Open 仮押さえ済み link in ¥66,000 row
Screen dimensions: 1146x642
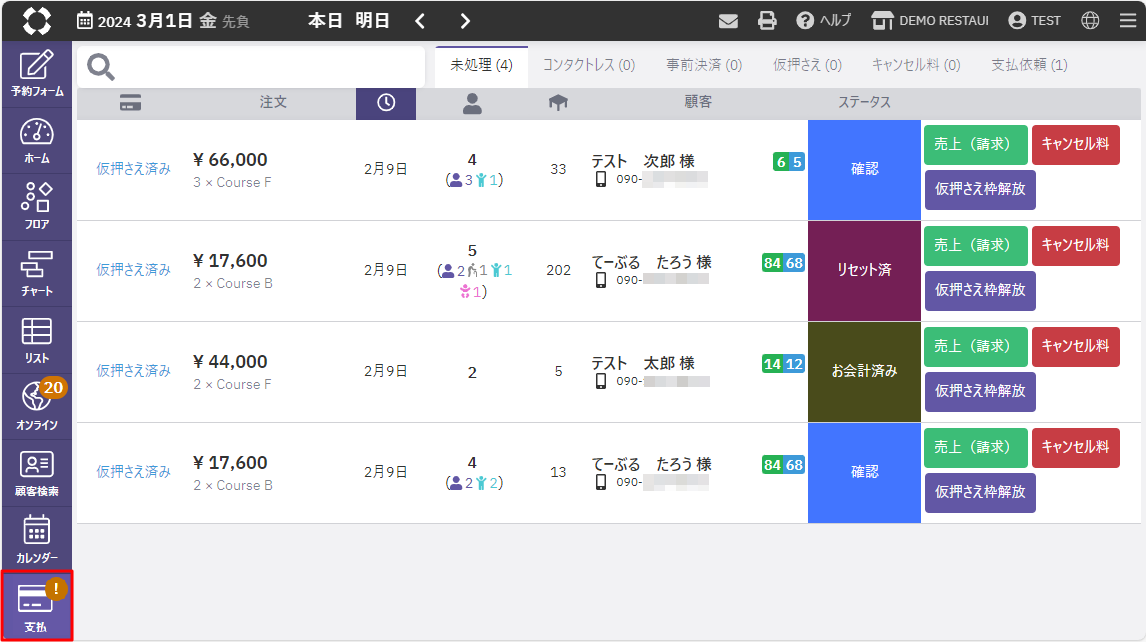[134, 169]
